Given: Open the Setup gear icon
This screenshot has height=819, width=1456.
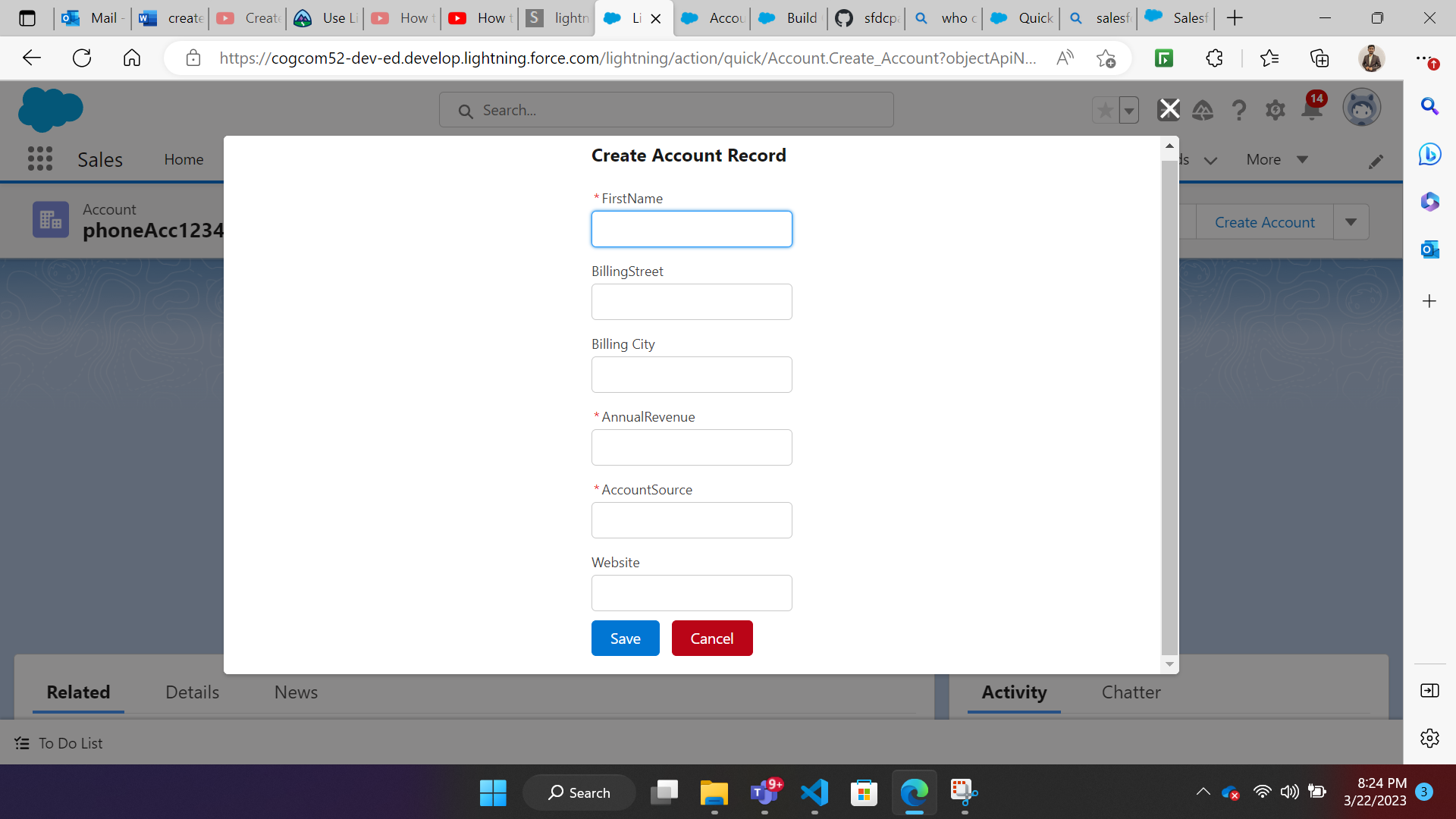Looking at the screenshot, I should pyautogui.click(x=1275, y=111).
